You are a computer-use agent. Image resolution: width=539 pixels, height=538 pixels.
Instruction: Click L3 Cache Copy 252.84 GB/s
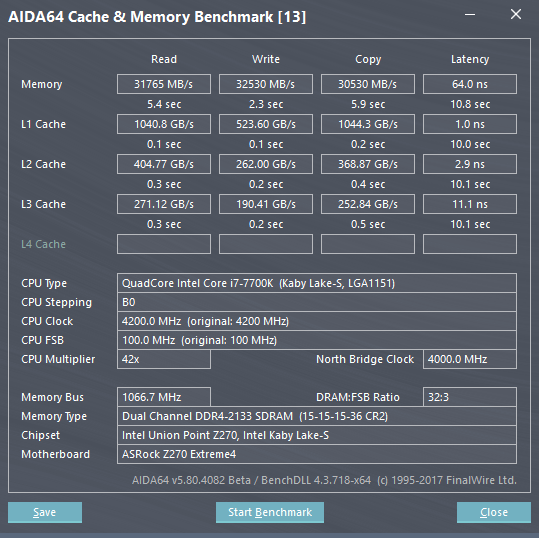pos(368,204)
